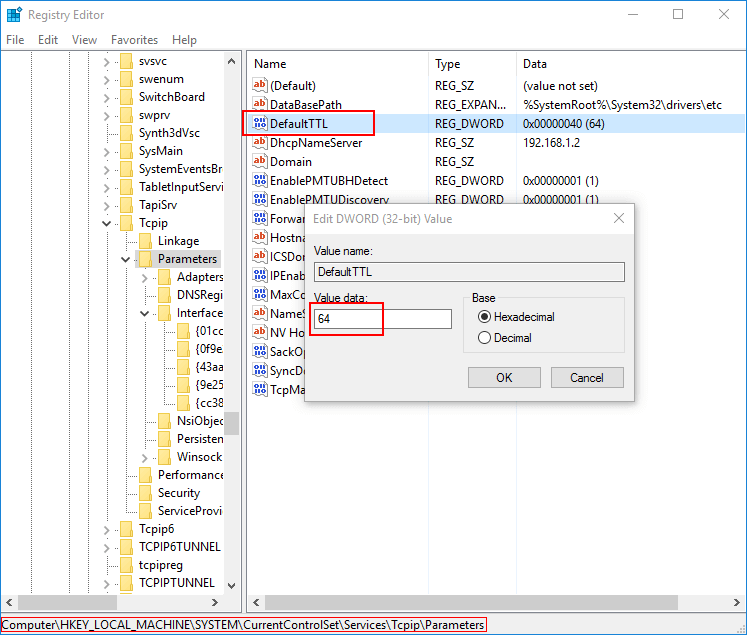The image size is (747, 635).
Task: Select the DNSRegi tree item
Action: point(200,295)
